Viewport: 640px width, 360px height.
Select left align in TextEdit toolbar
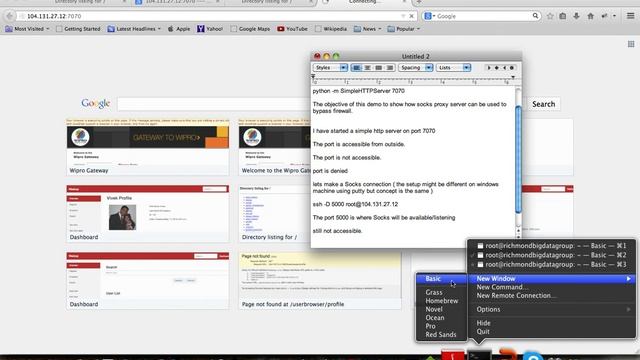coord(356,68)
